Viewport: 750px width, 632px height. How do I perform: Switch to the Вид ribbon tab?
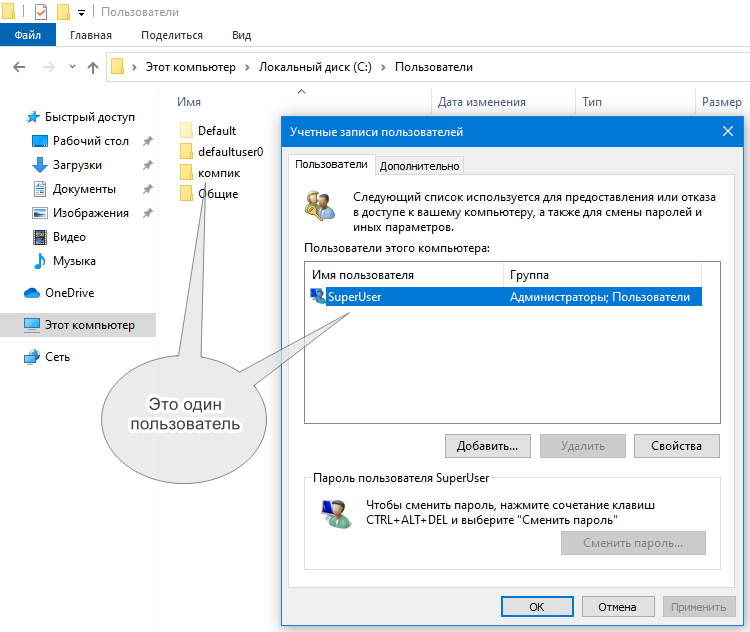[x=242, y=35]
